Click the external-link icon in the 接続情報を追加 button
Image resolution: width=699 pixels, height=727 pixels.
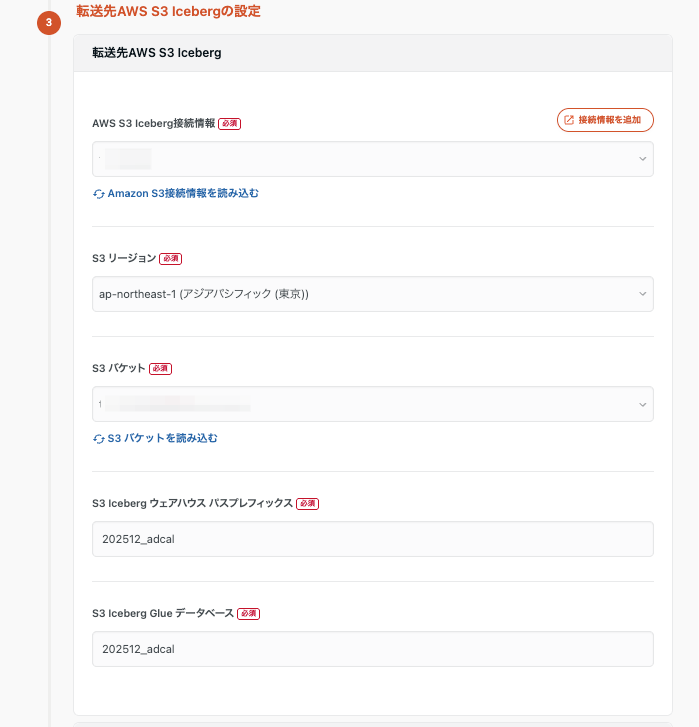pyautogui.click(x=569, y=120)
